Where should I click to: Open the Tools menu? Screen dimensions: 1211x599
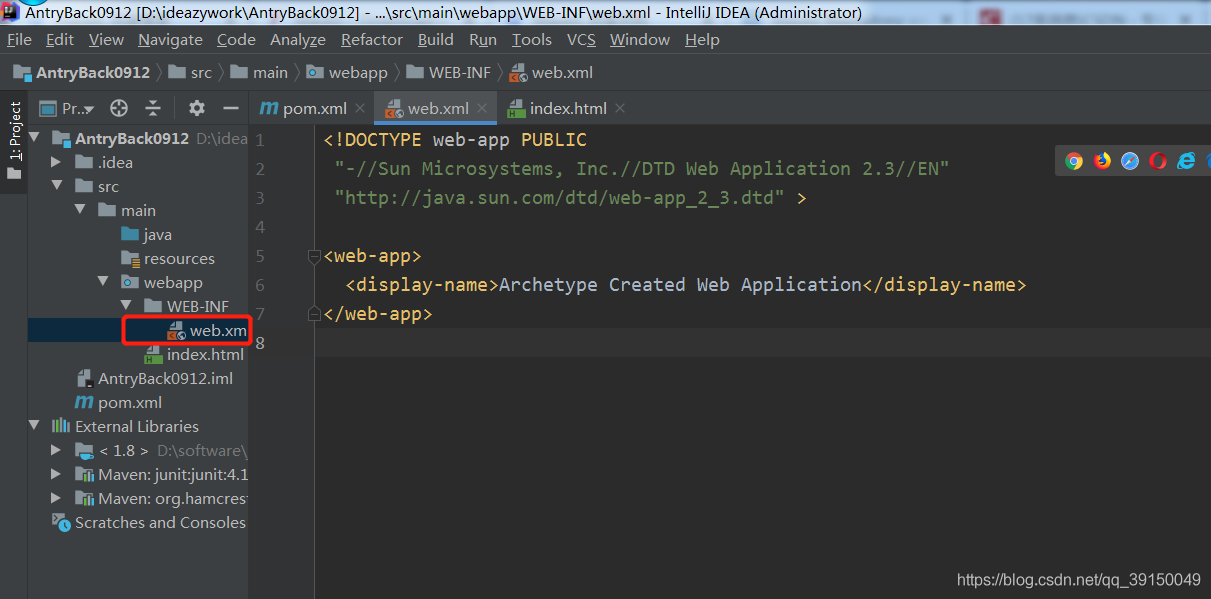pos(532,39)
